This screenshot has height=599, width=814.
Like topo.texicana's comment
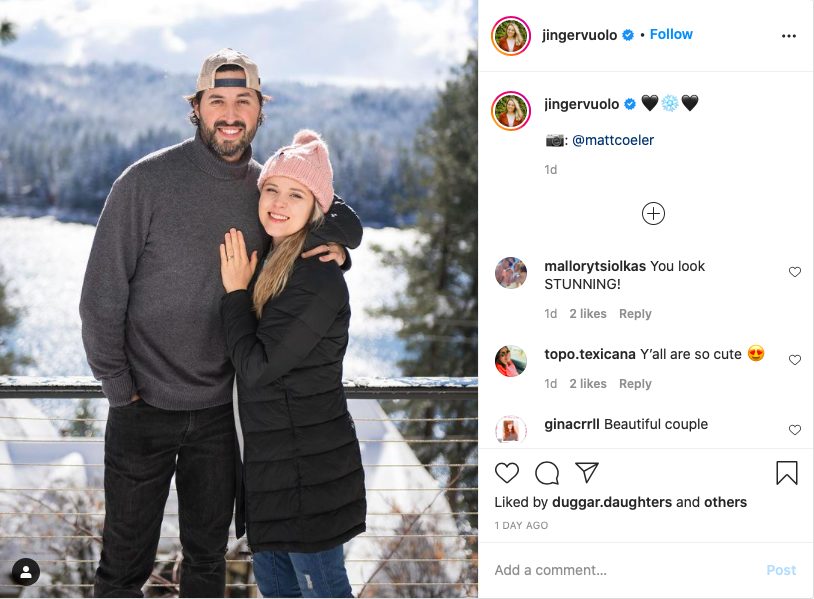(795, 360)
